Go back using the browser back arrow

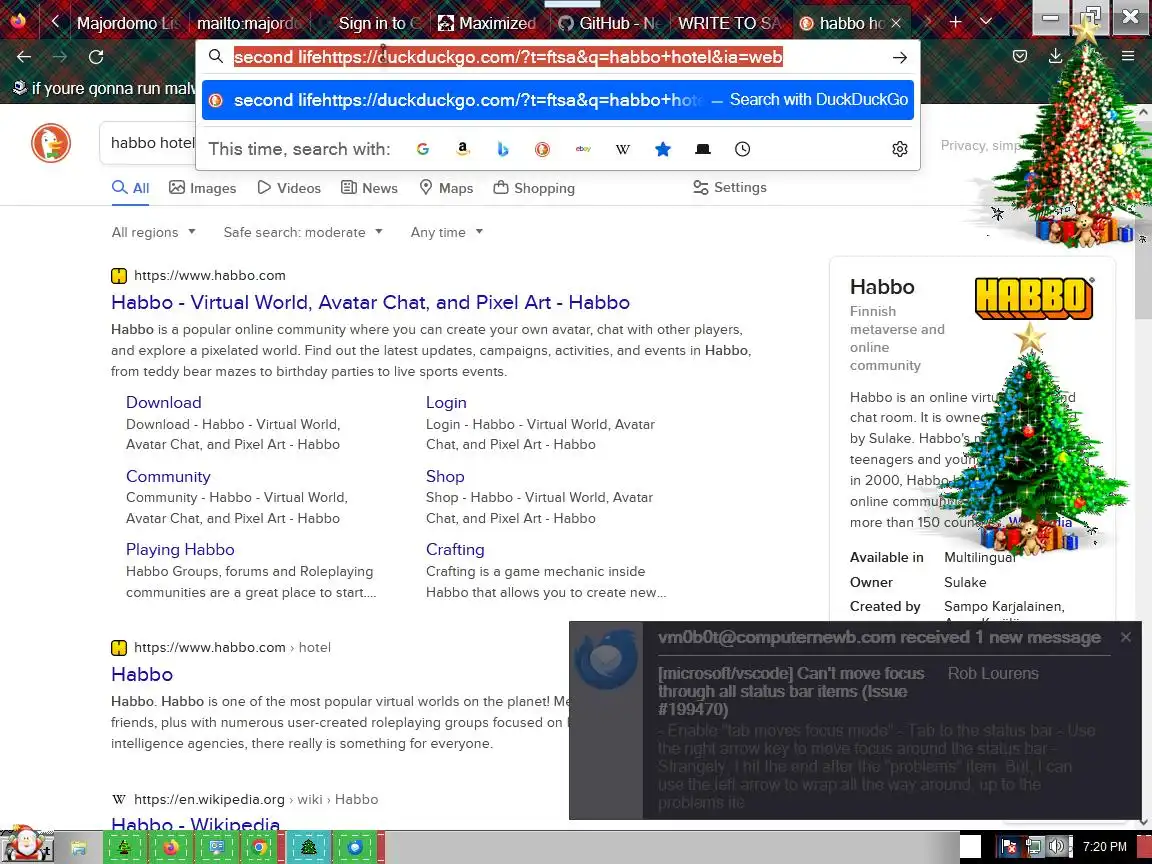(24, 57)
